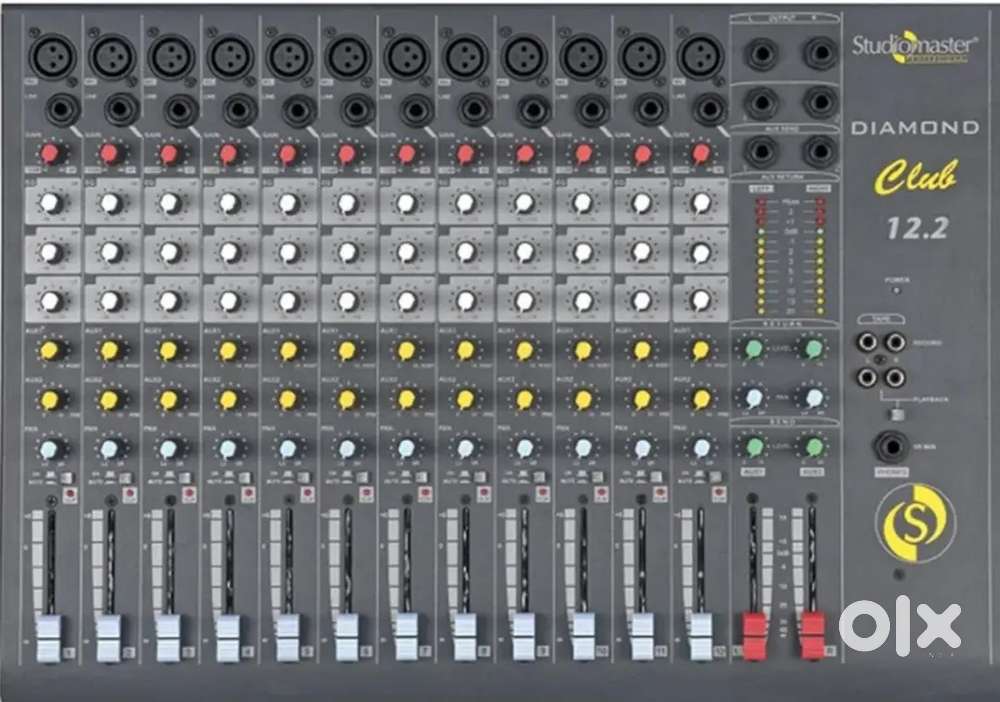The image size is (1000, 702).
Task: Click the Studiomaster brand logo
Action: [x=914, y=48]
